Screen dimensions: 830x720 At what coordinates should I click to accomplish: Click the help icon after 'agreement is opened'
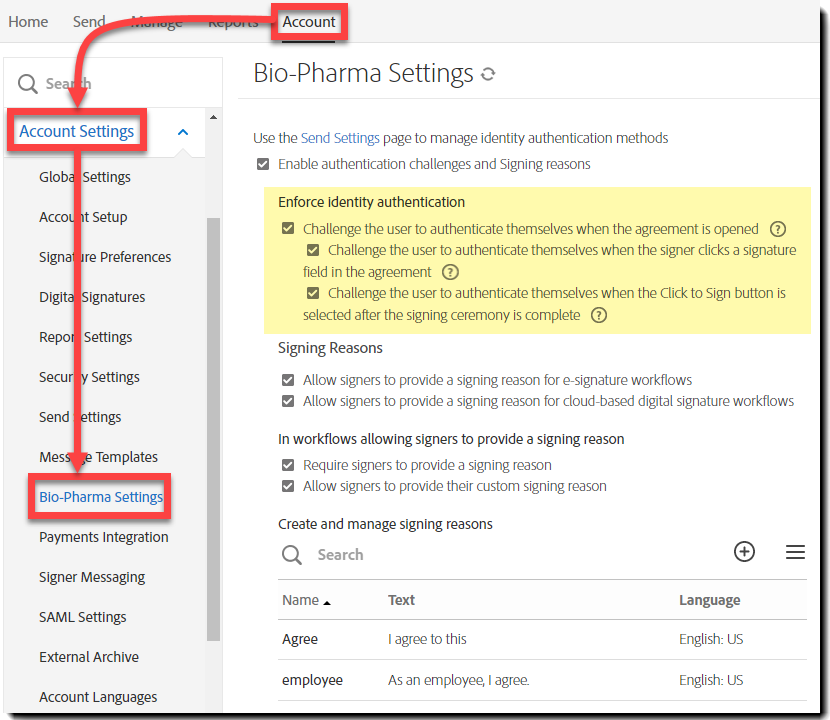pos(777,229)
